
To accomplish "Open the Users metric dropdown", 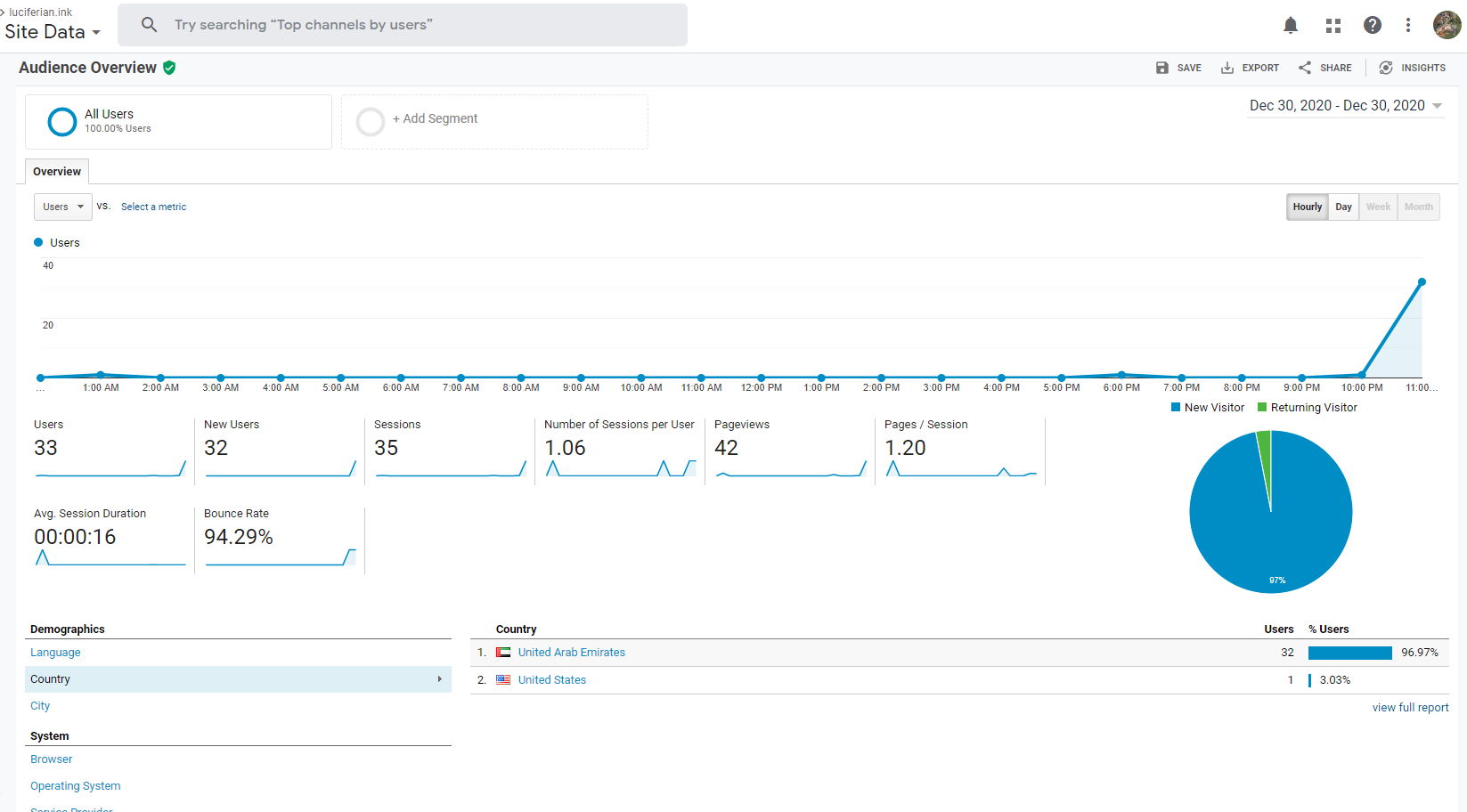I will (x=63, y=207).
